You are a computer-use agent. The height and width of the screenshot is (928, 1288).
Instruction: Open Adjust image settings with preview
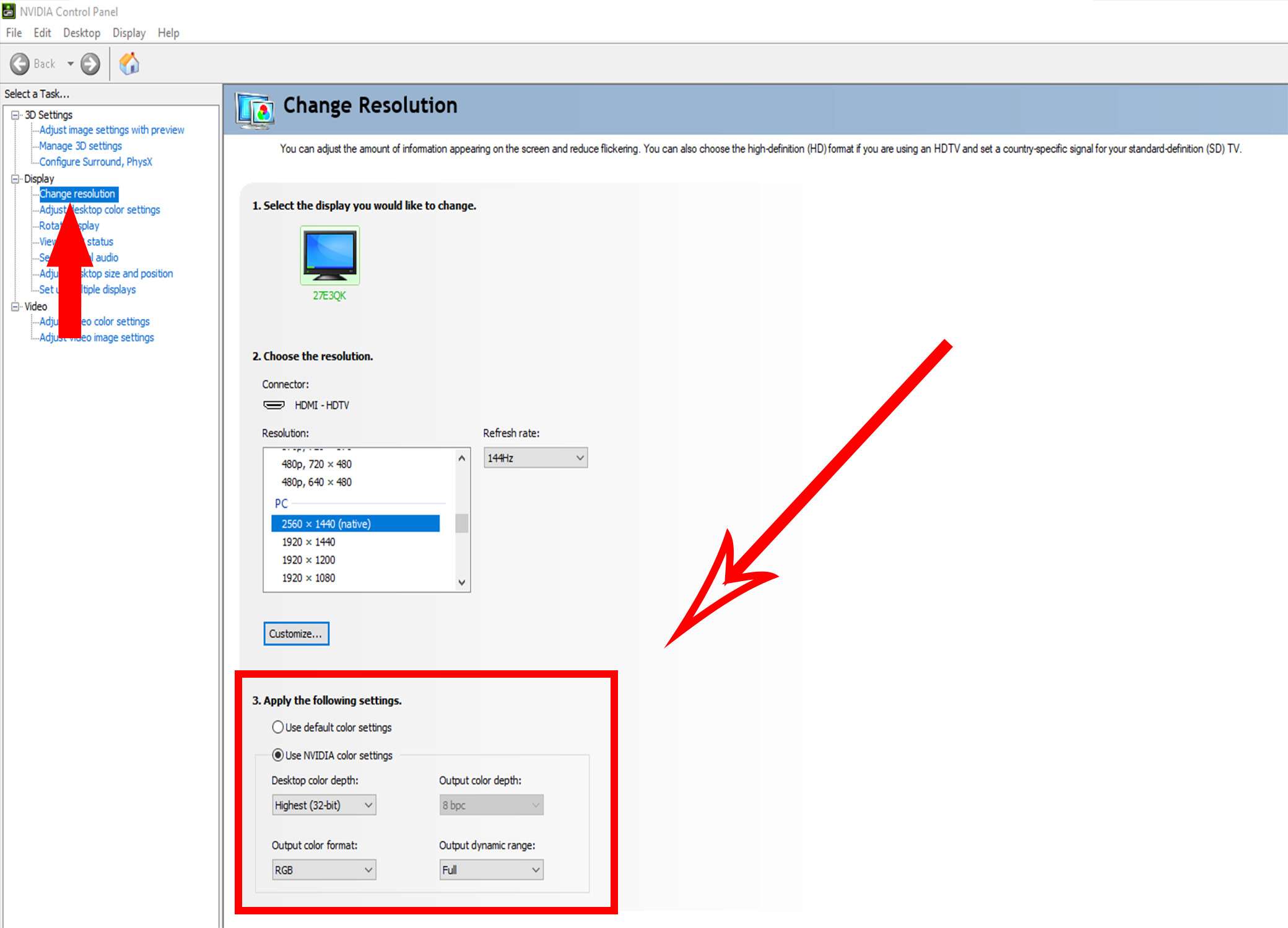111,130
